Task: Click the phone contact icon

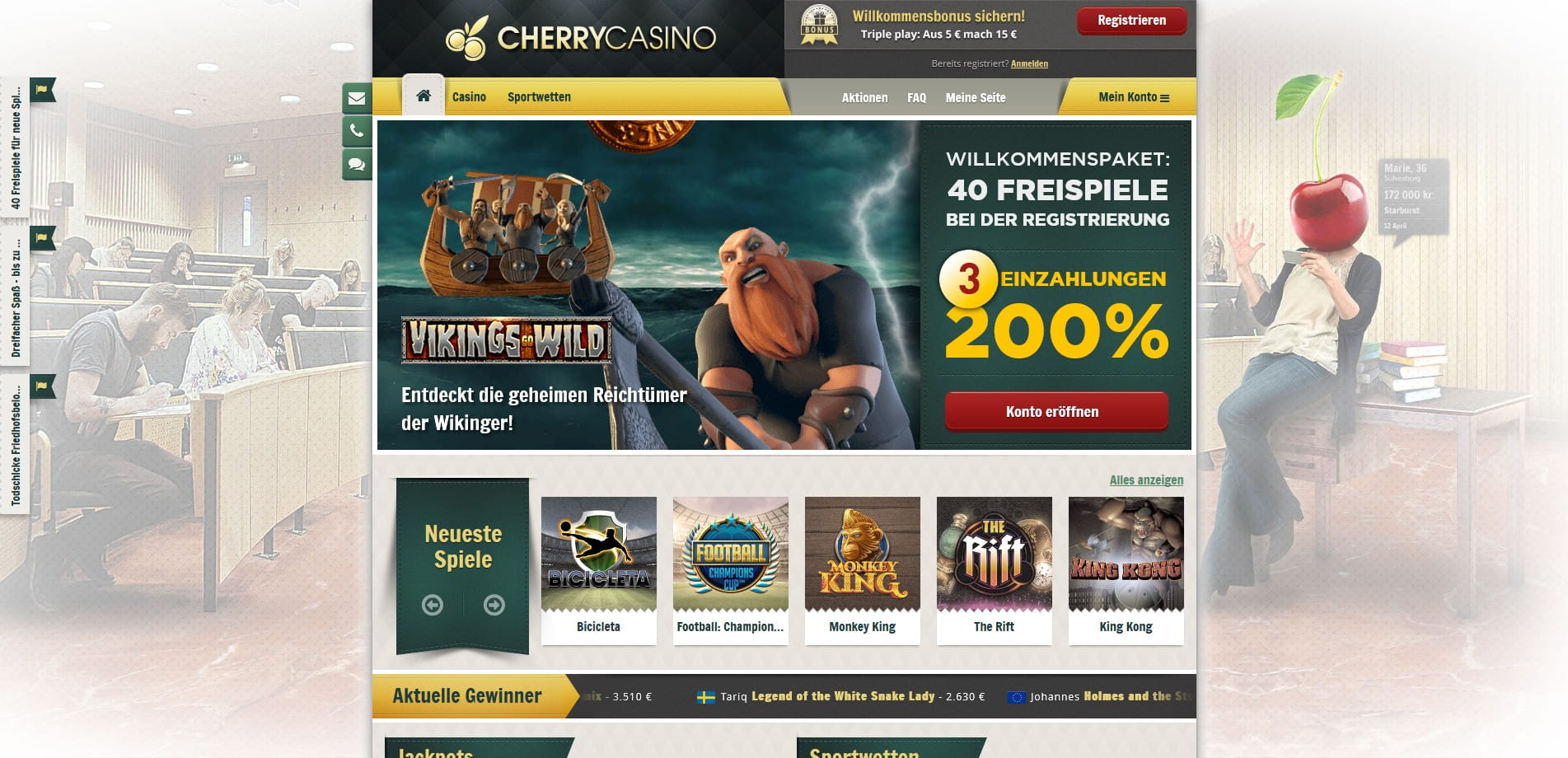Action: pos(357,131)
